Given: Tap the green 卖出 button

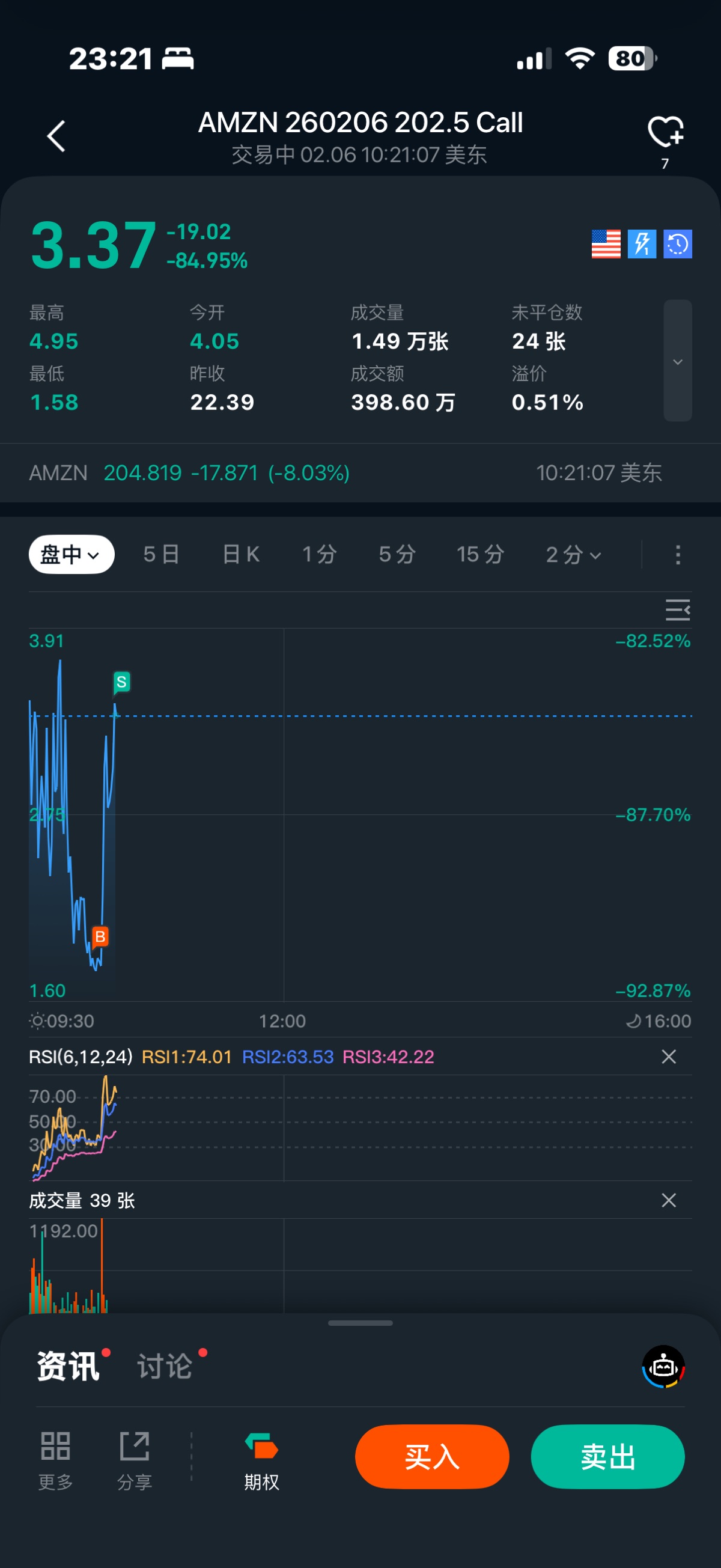Looking at the screenshot, I should [x=607, y=1457].
